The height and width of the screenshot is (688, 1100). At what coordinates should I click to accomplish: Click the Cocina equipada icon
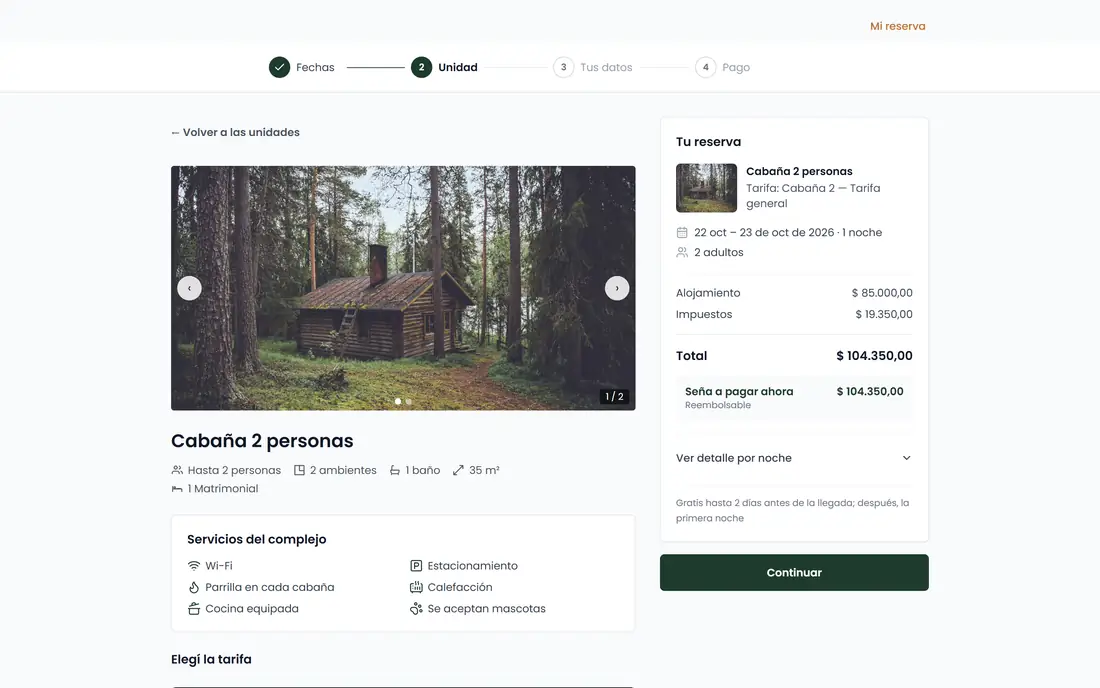tap(194, 609)
